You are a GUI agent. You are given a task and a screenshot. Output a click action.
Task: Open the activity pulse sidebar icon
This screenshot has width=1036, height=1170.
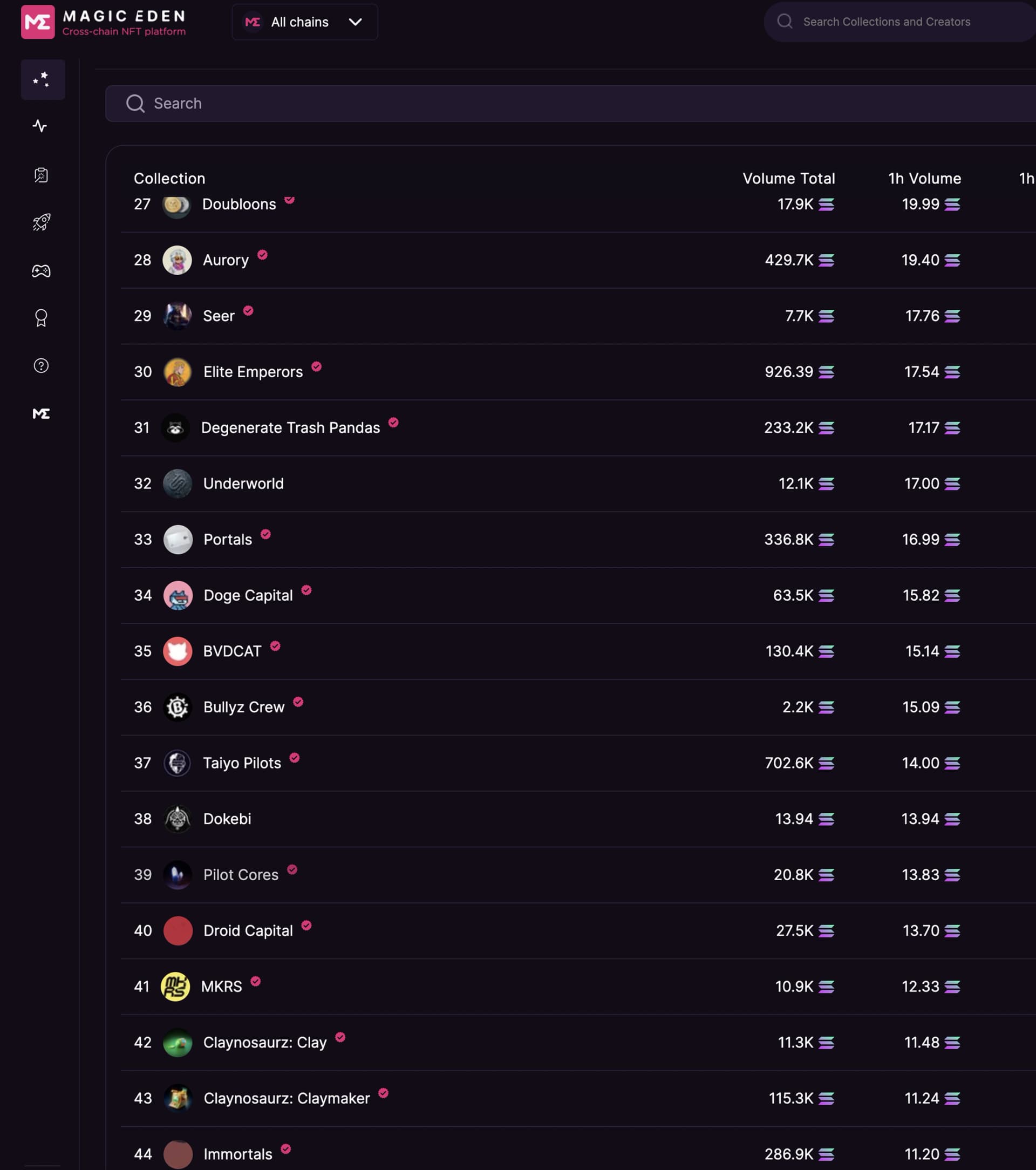coord(40,126)
